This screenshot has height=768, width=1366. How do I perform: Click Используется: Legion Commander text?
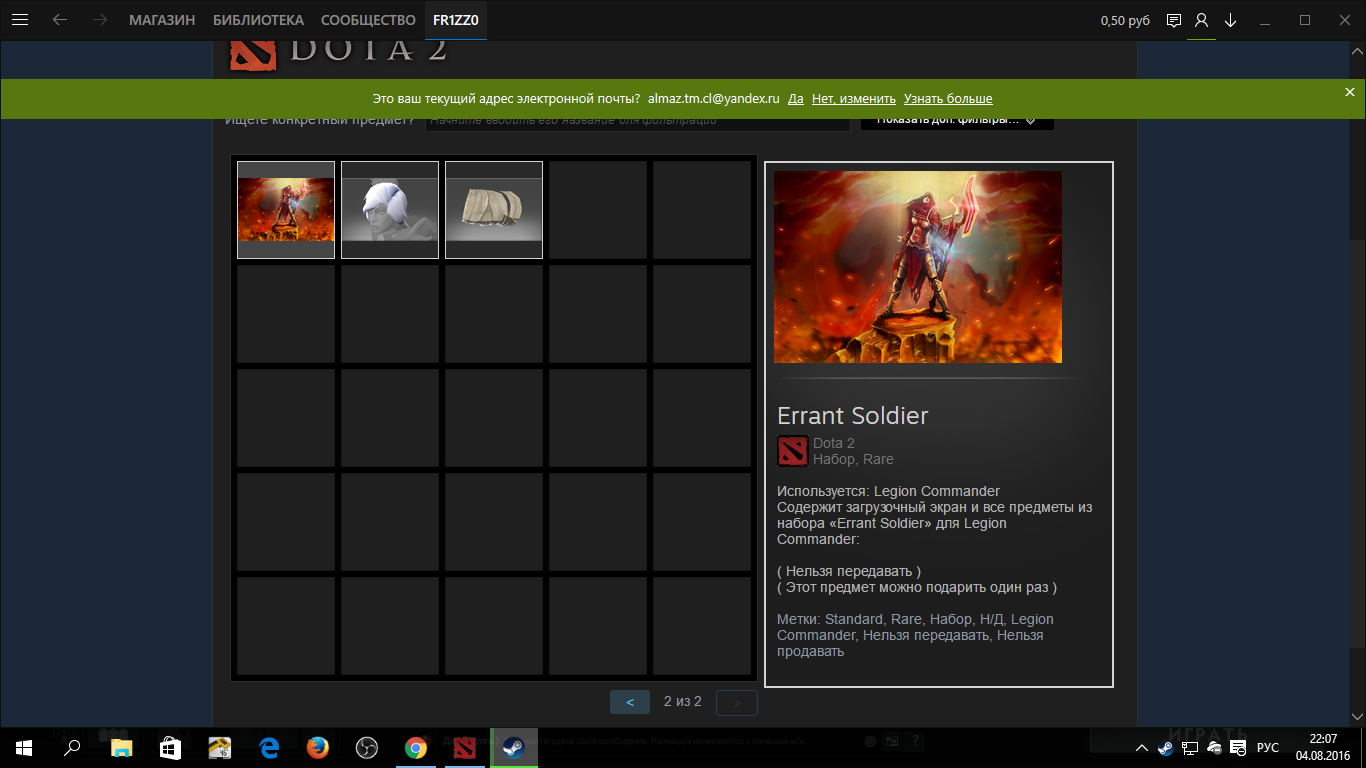coord(888,491)
